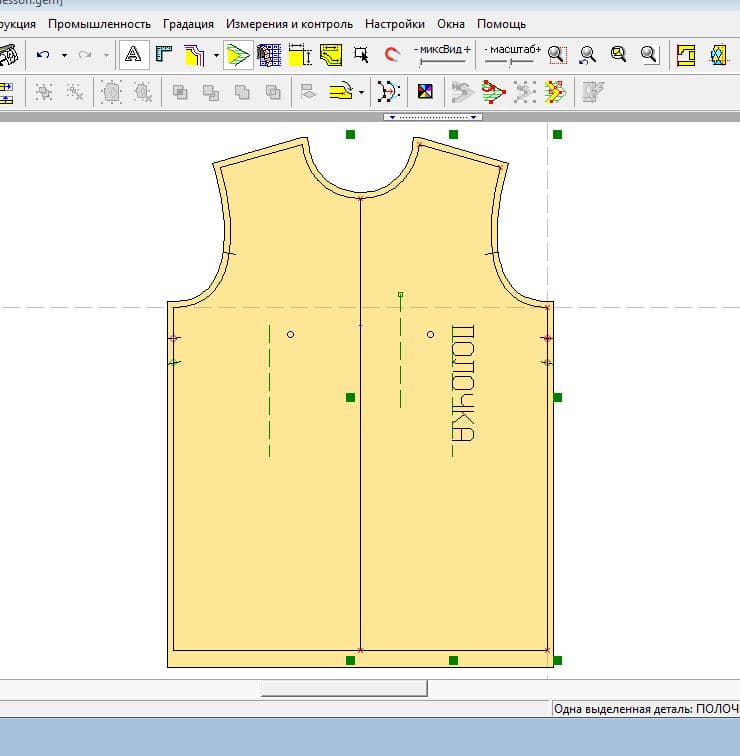Click the Undo arrow icon

(43, 55)
